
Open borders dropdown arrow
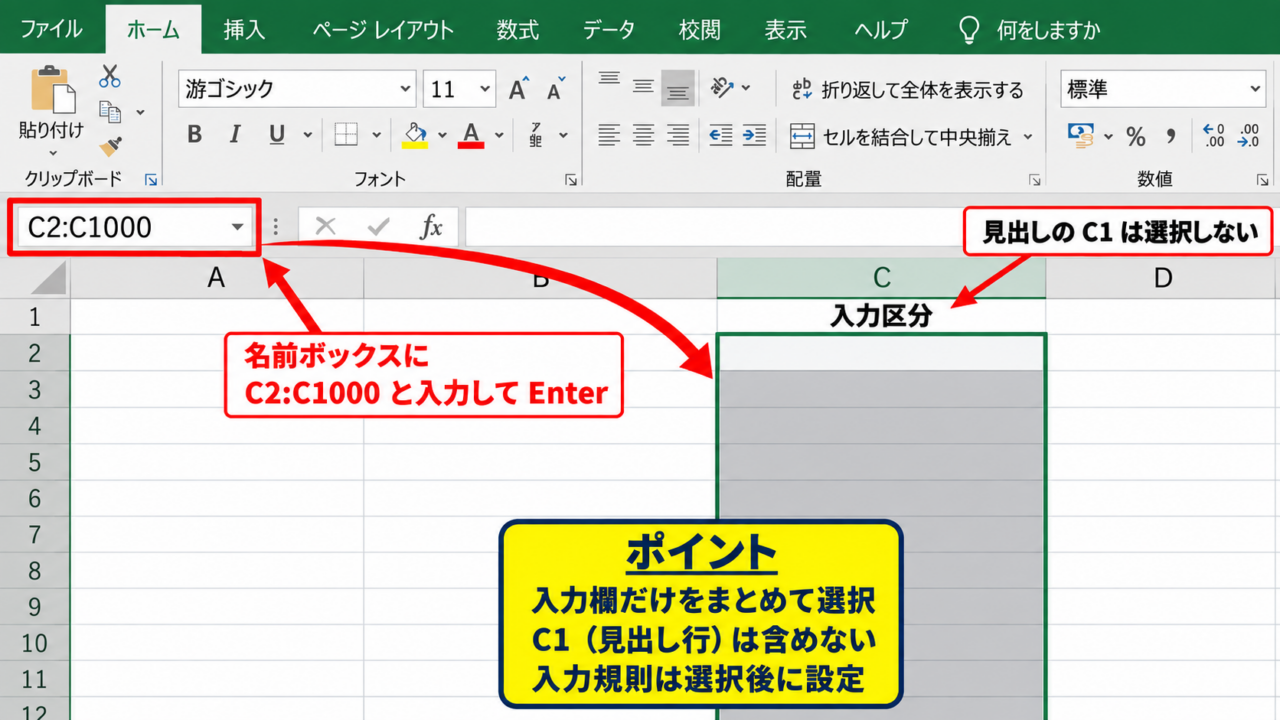[x=377, y=136]
